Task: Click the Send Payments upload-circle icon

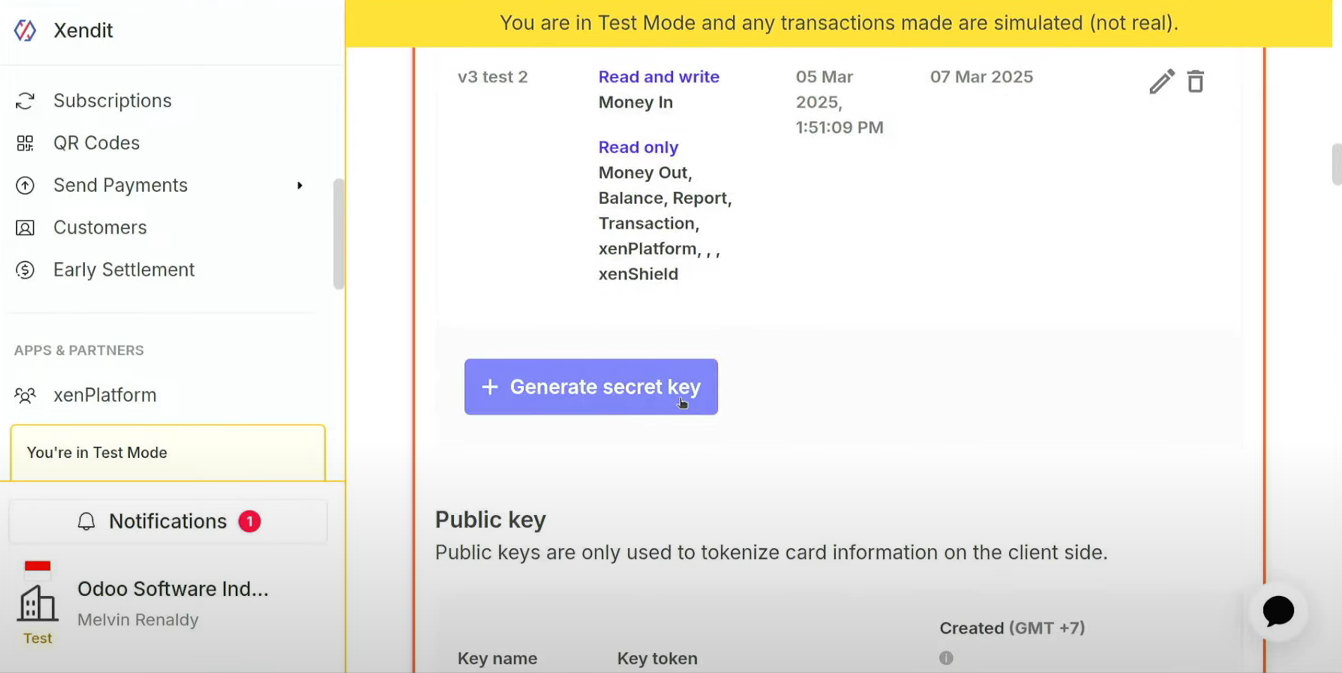Action: pyautogui.click(x=25, y=185)
